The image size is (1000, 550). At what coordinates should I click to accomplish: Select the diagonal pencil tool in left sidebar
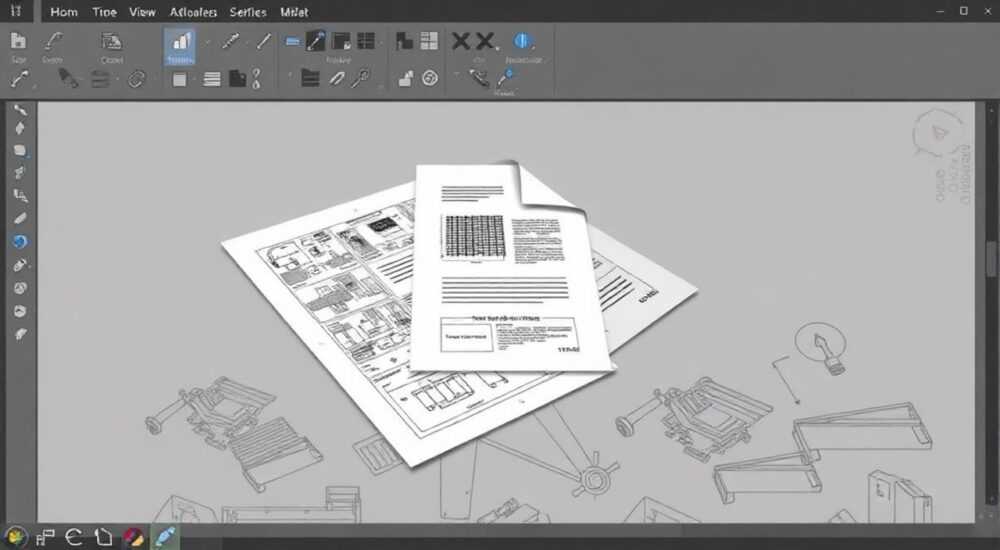20,218
